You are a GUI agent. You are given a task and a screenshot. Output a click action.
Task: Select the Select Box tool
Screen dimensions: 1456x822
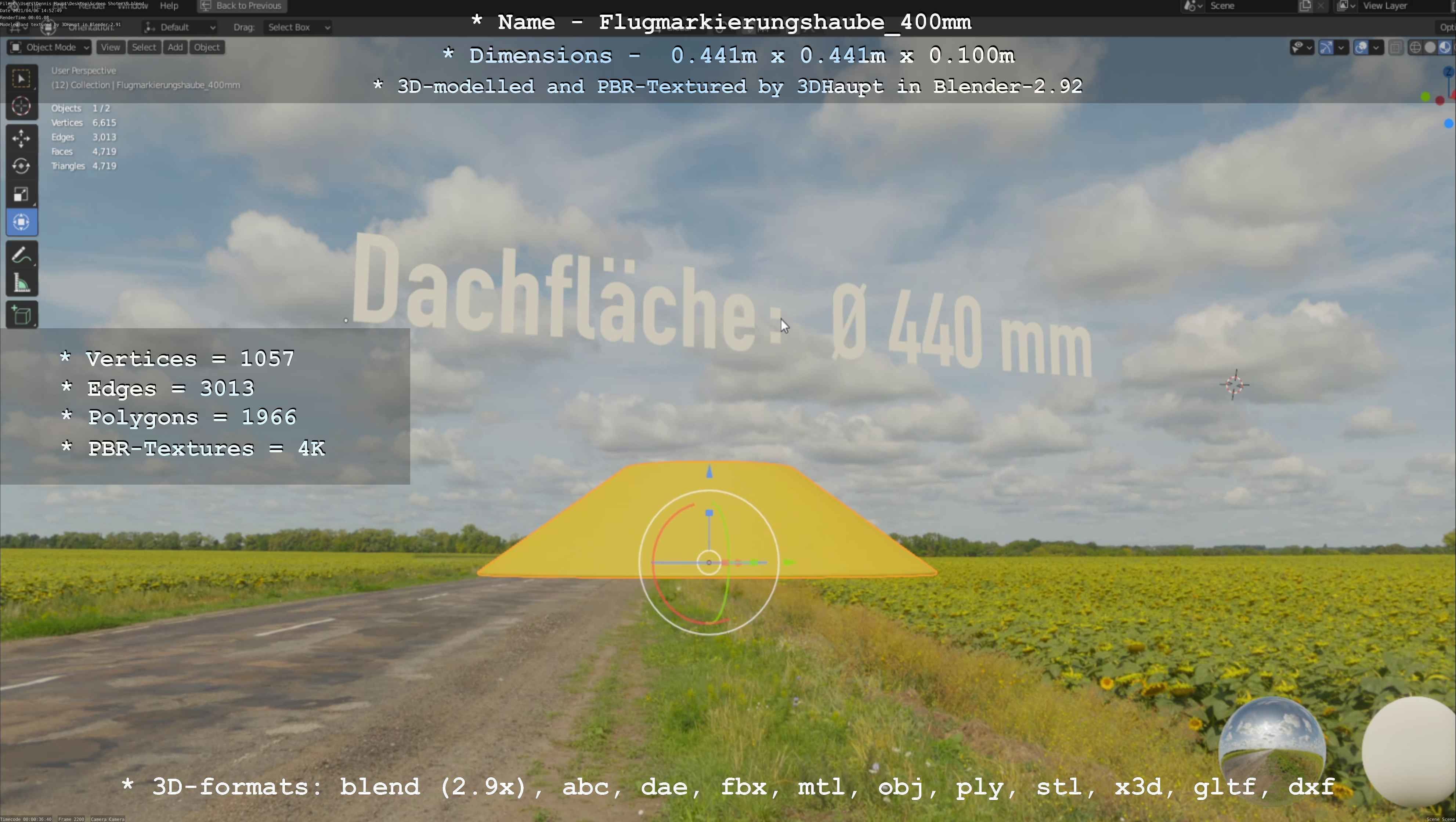(x=21, y=79)
